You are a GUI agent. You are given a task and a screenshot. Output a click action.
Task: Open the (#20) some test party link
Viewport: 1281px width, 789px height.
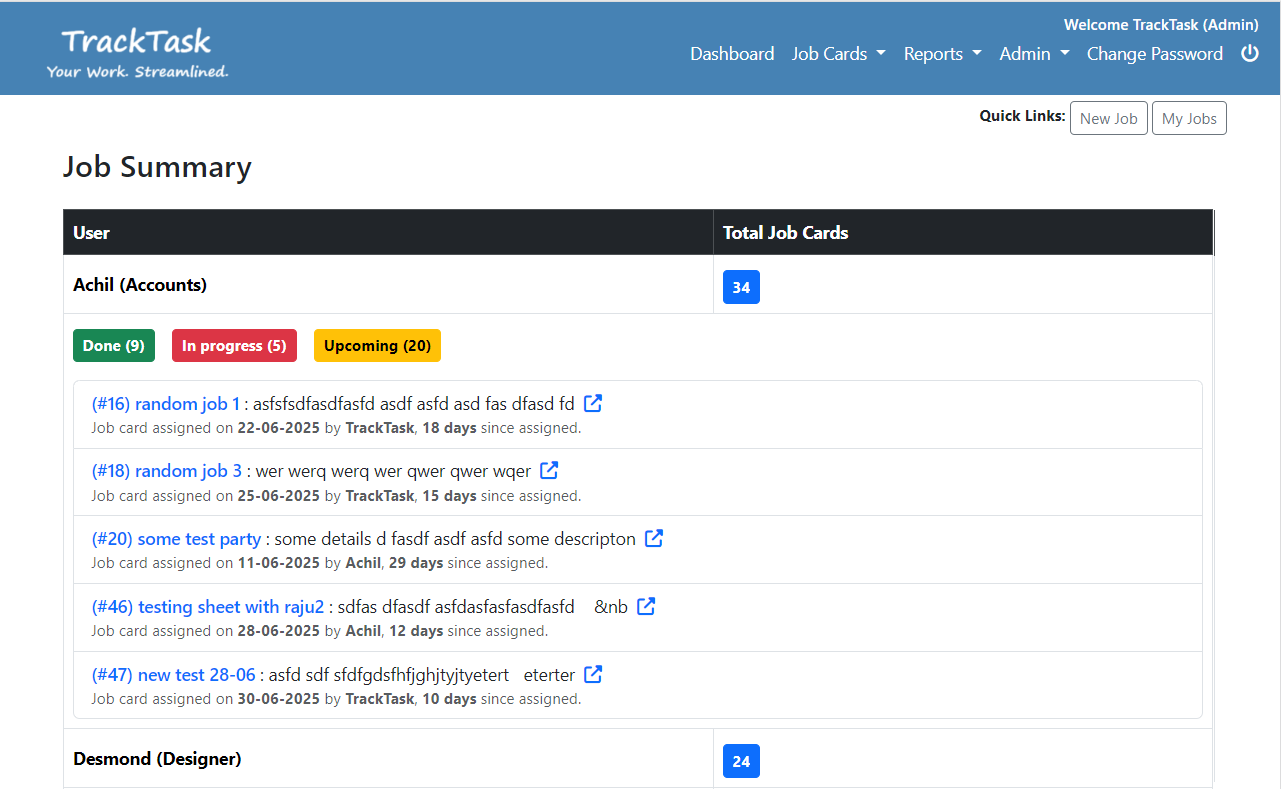coord(176,539)
